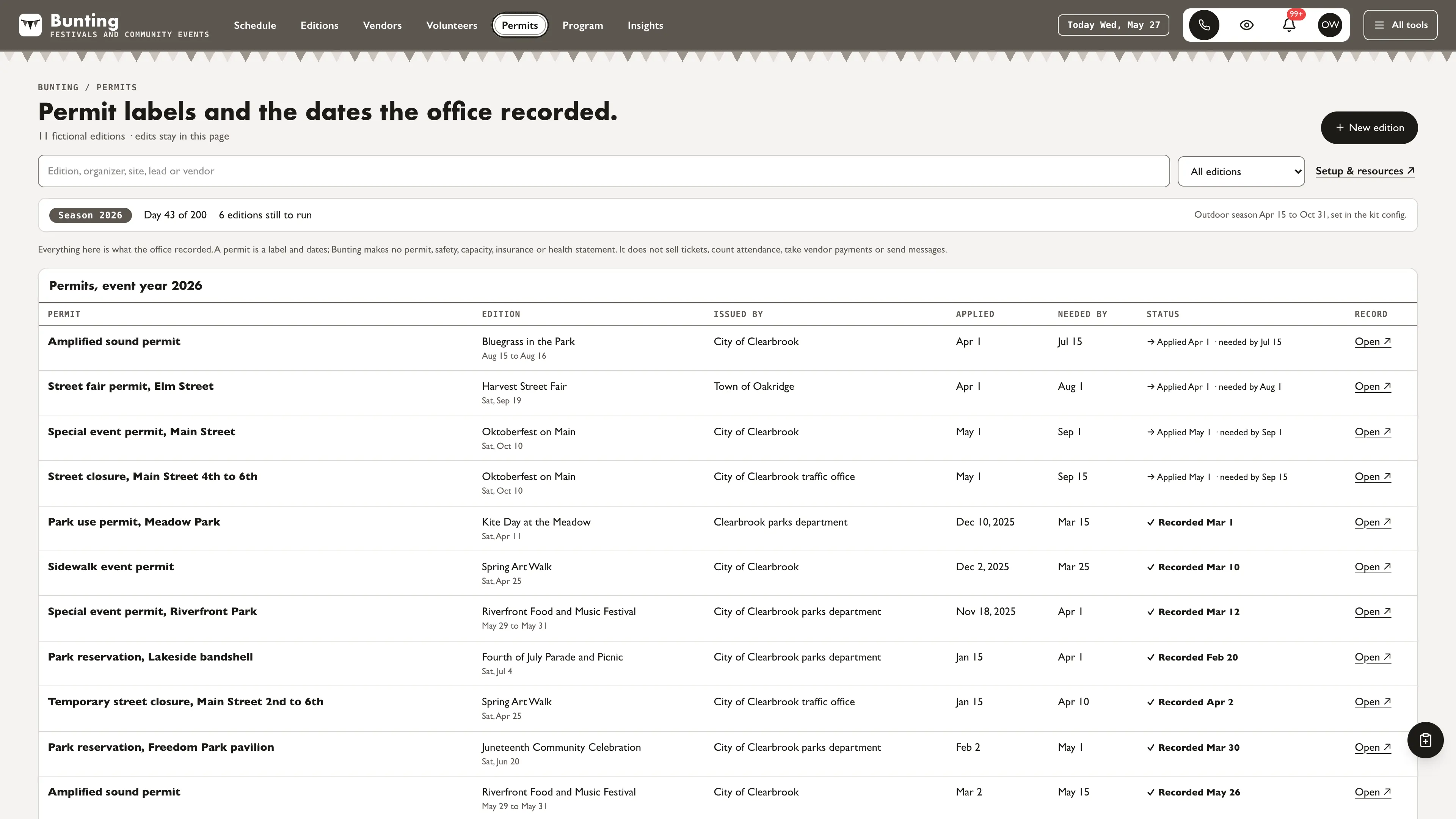Go to the Schedule tab
This screenshot has height=819, width=1456.
[x=255, y=25]
